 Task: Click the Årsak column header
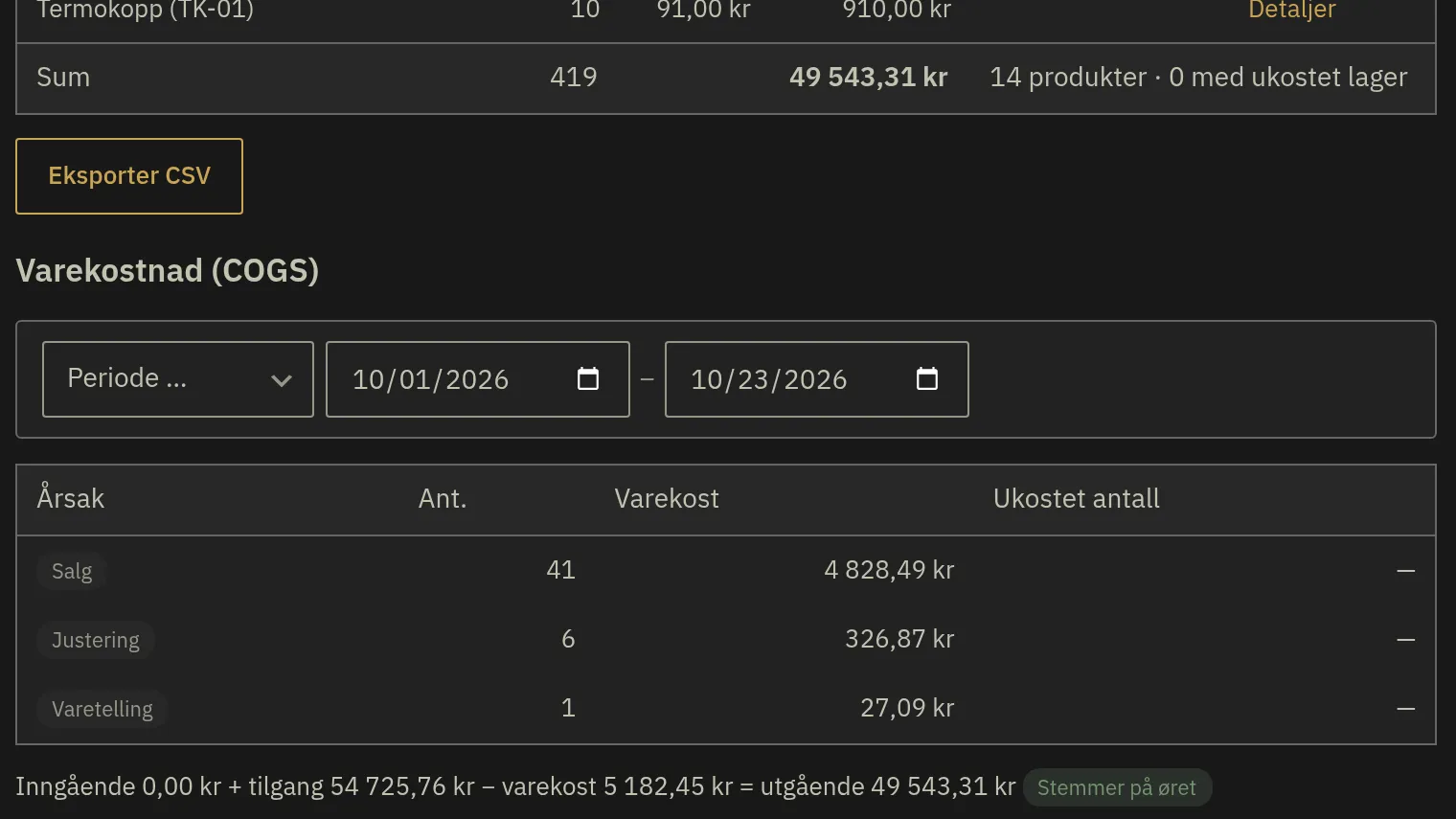pos(71,498)
